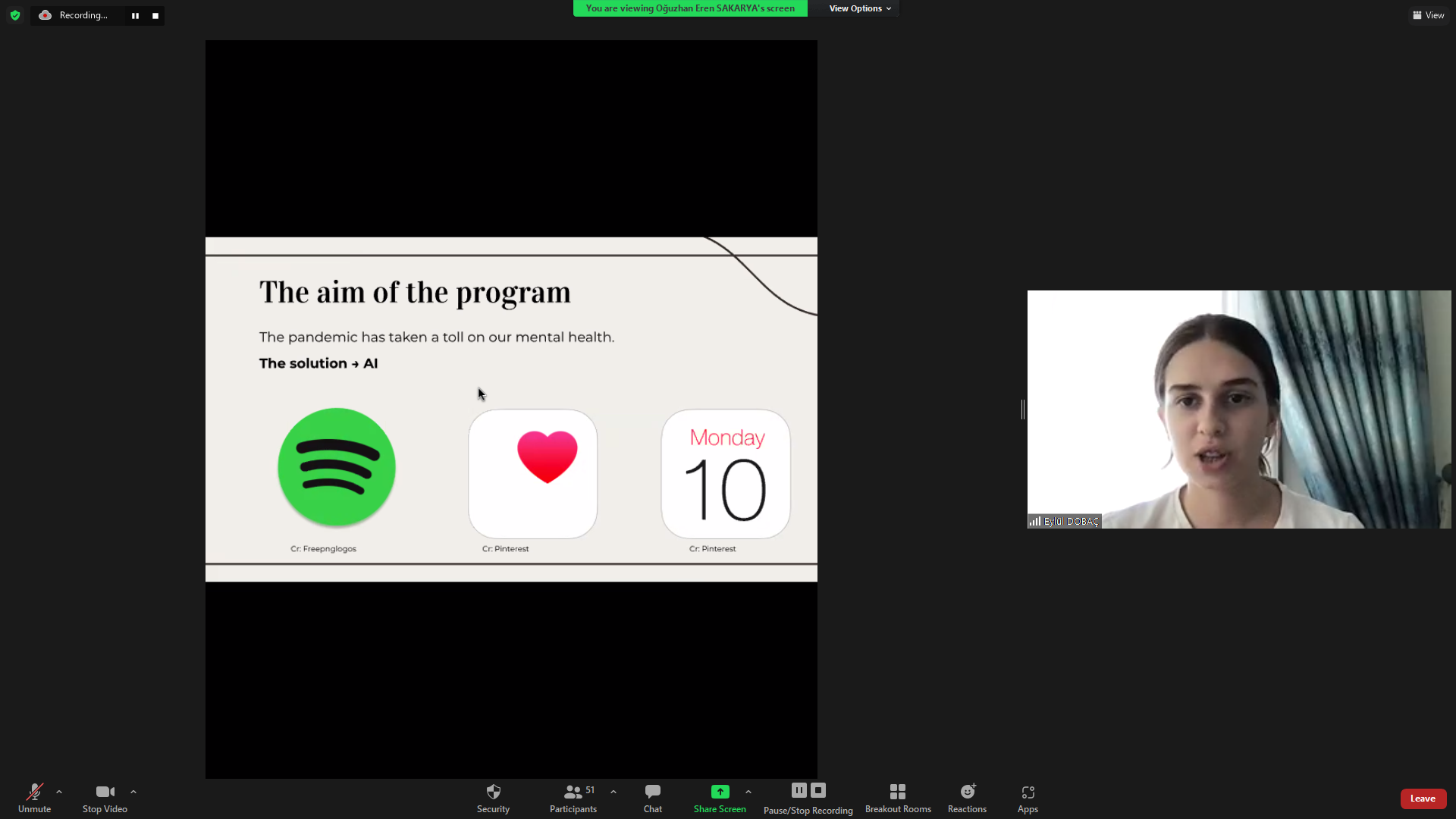Open the View menu in the top-right corner
1456x819 pixels.
(x=1429, y=15)
